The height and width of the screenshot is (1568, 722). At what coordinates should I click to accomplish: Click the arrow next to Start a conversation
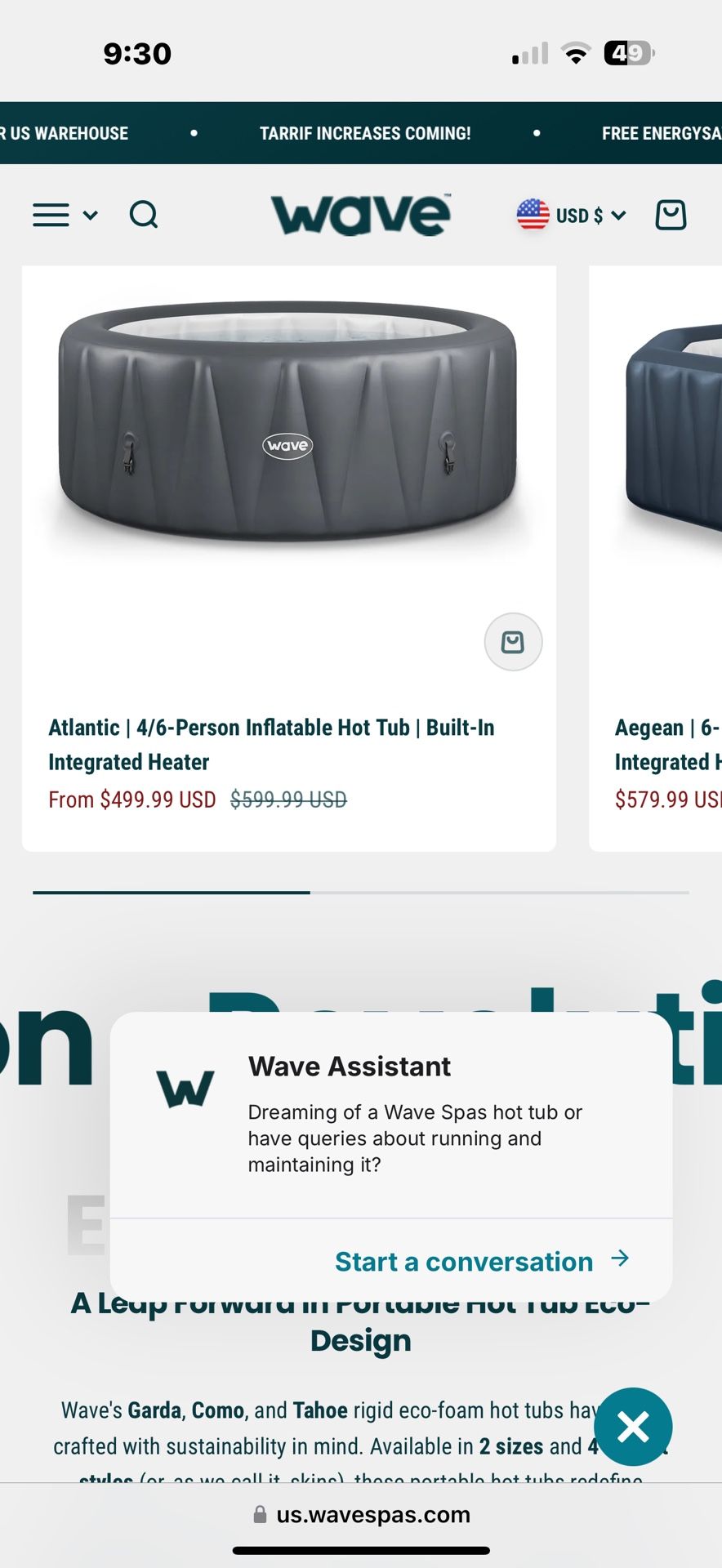(x=620, y=1258)
